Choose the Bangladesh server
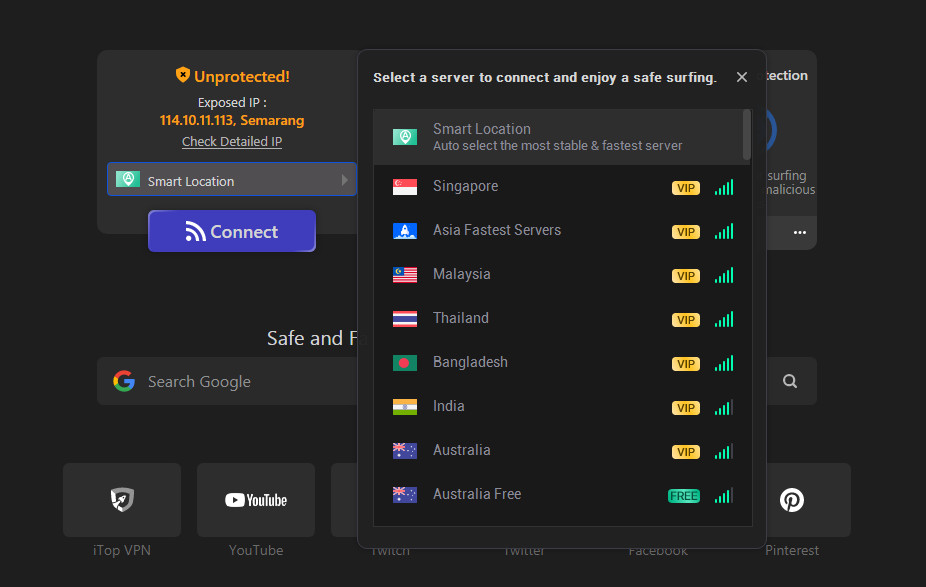The width and height of the screenshot is (926, 587). click(x=562, y=363)
